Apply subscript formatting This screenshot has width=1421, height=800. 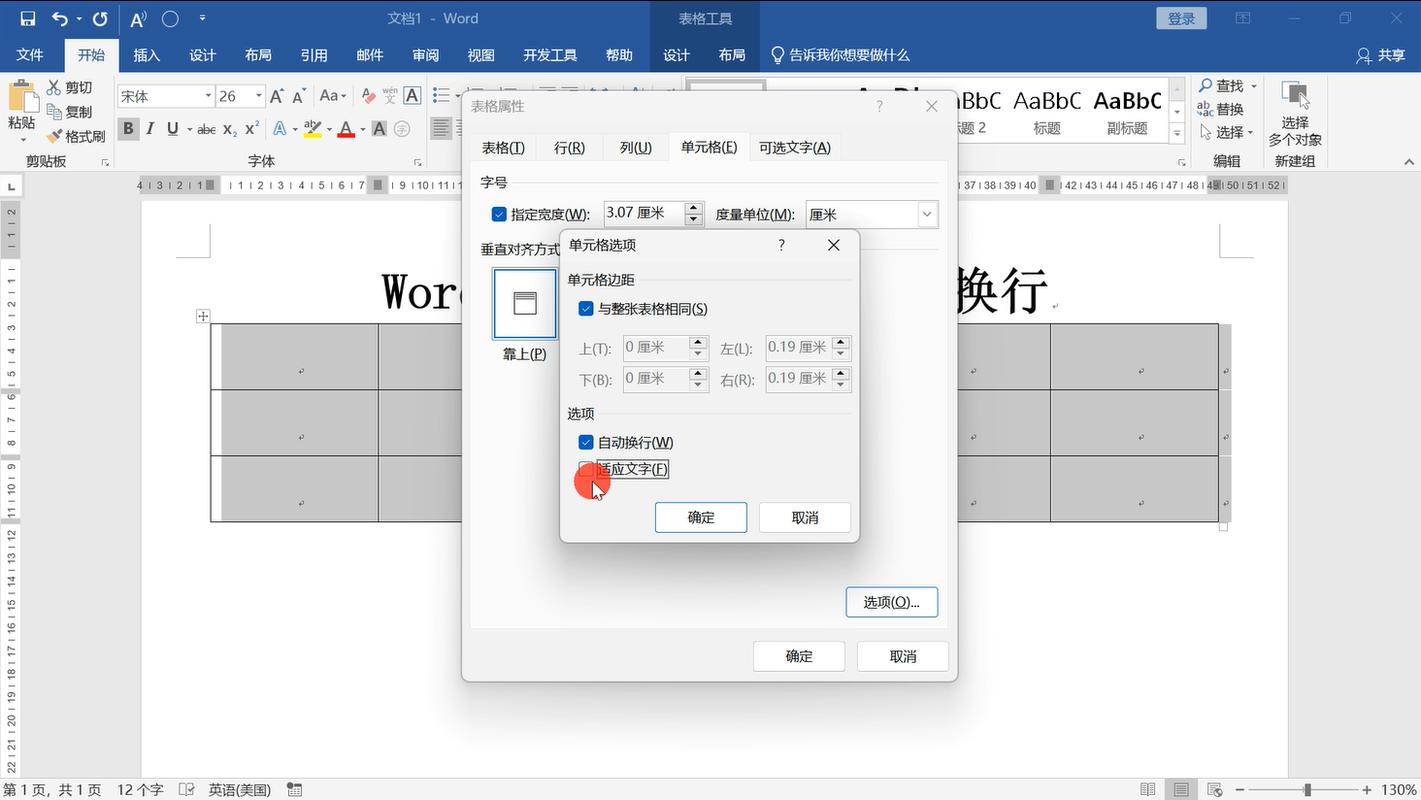point(230,129)
